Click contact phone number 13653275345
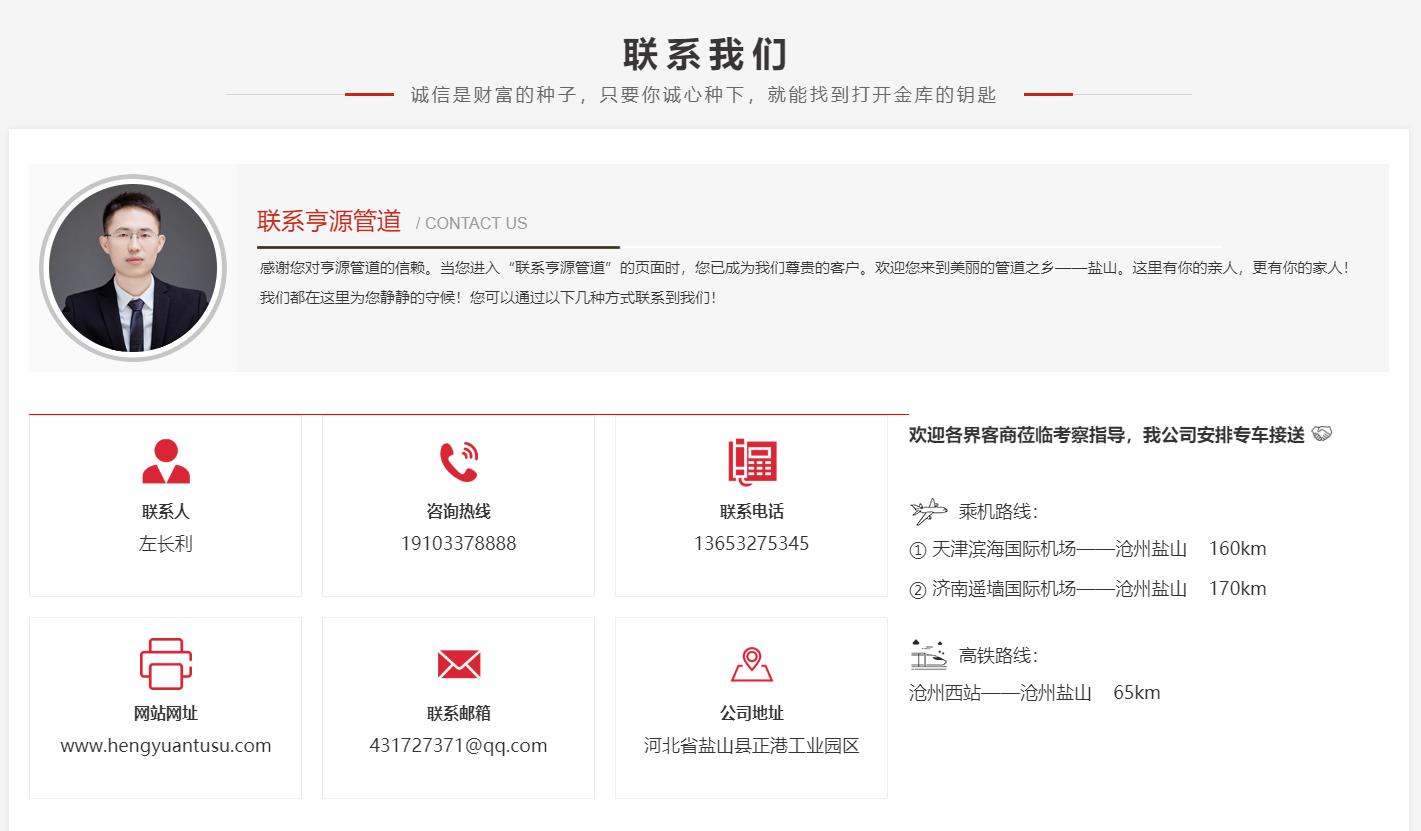 tap(752, 543)
